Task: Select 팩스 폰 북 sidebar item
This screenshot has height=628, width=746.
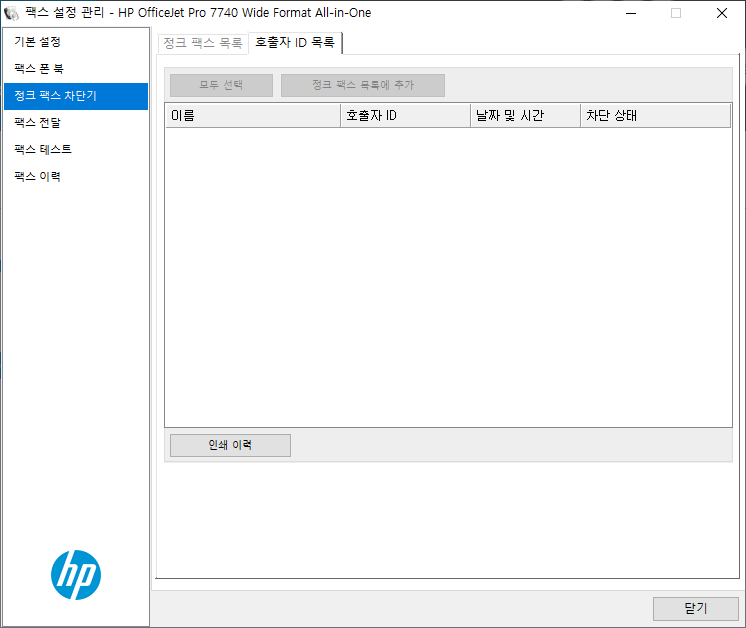Action: (x=76, y=69)
